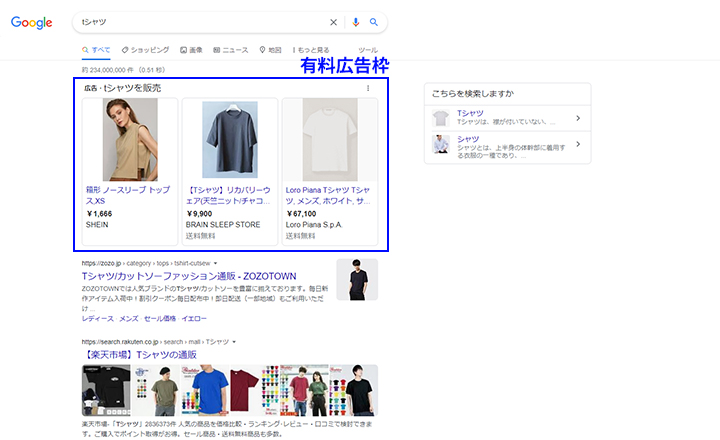Start voice search with microphone icon
The width and height of the screenshot is (720, 440).
tap(355, 22)
